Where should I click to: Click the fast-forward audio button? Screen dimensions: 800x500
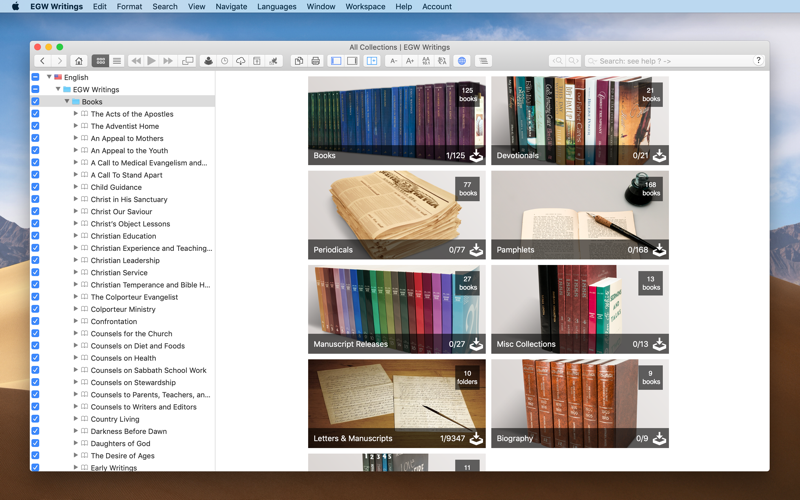pyautogui.click(x=167, y=61)
